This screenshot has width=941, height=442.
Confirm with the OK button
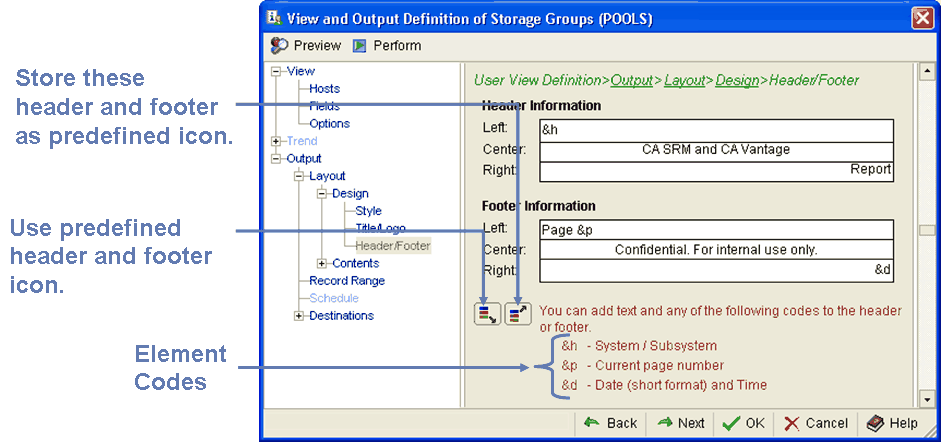(744, 423)
